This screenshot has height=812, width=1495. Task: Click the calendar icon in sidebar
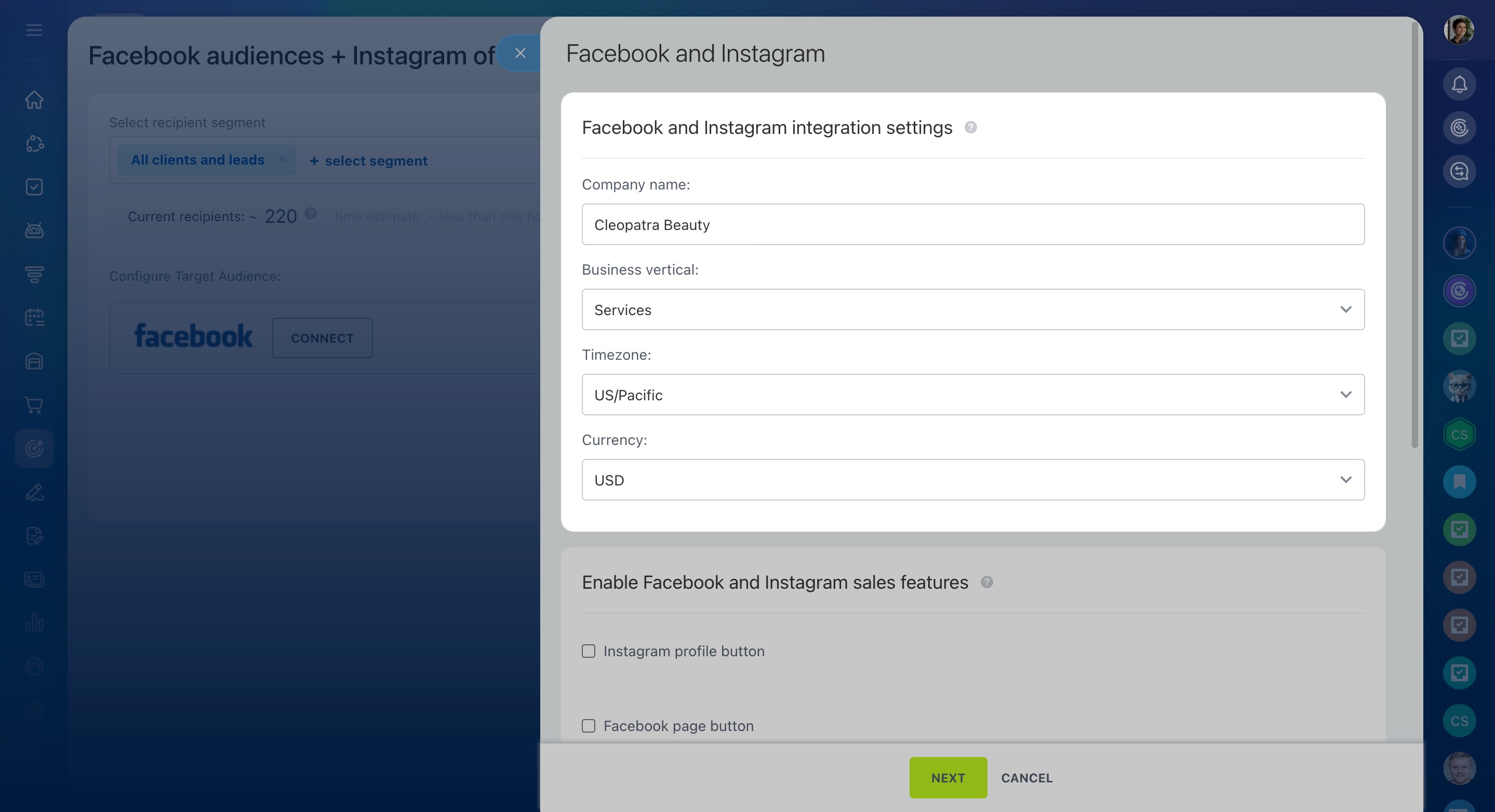pos(34,317)
